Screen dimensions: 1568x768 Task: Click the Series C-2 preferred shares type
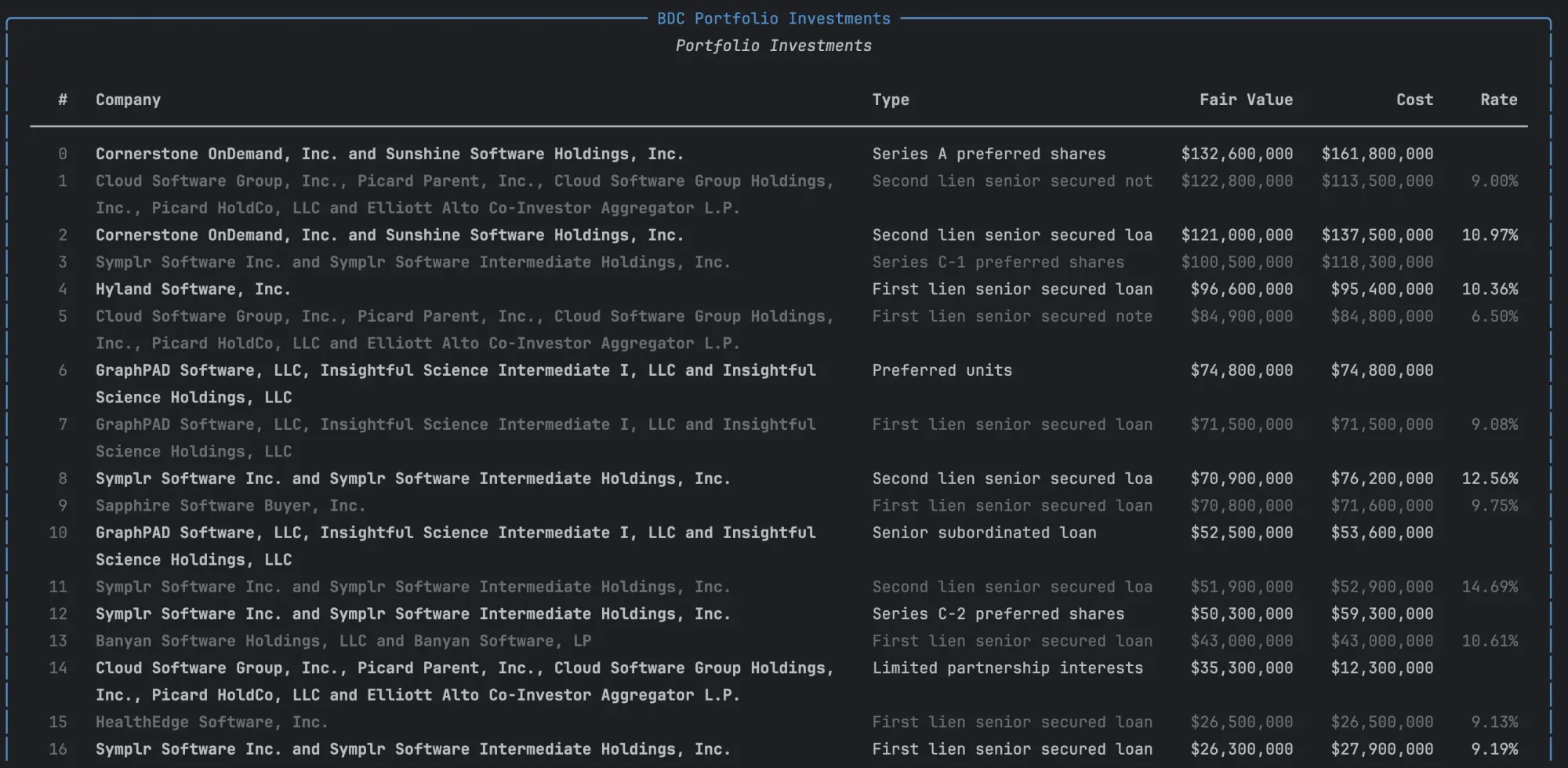click(997, 614)
